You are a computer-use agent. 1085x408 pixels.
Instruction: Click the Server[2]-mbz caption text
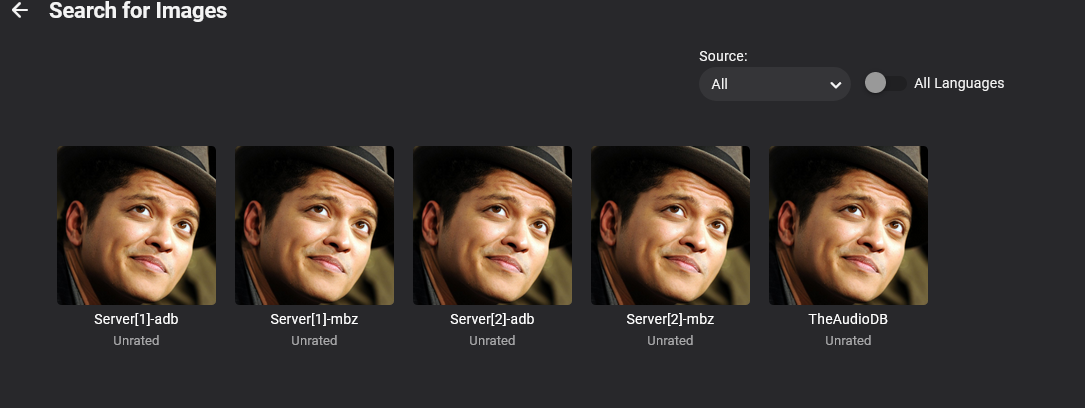pos(670,320)
